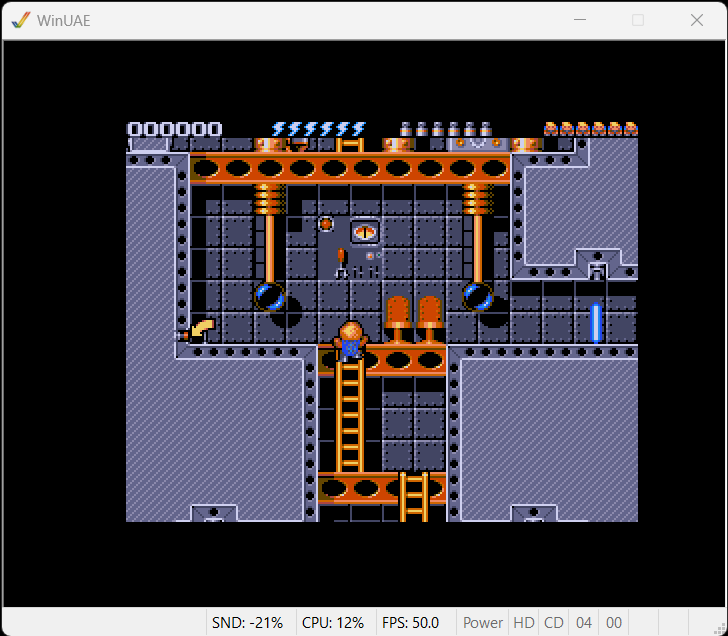Click the left hanging blue sphere

click(x=269, y=296)
